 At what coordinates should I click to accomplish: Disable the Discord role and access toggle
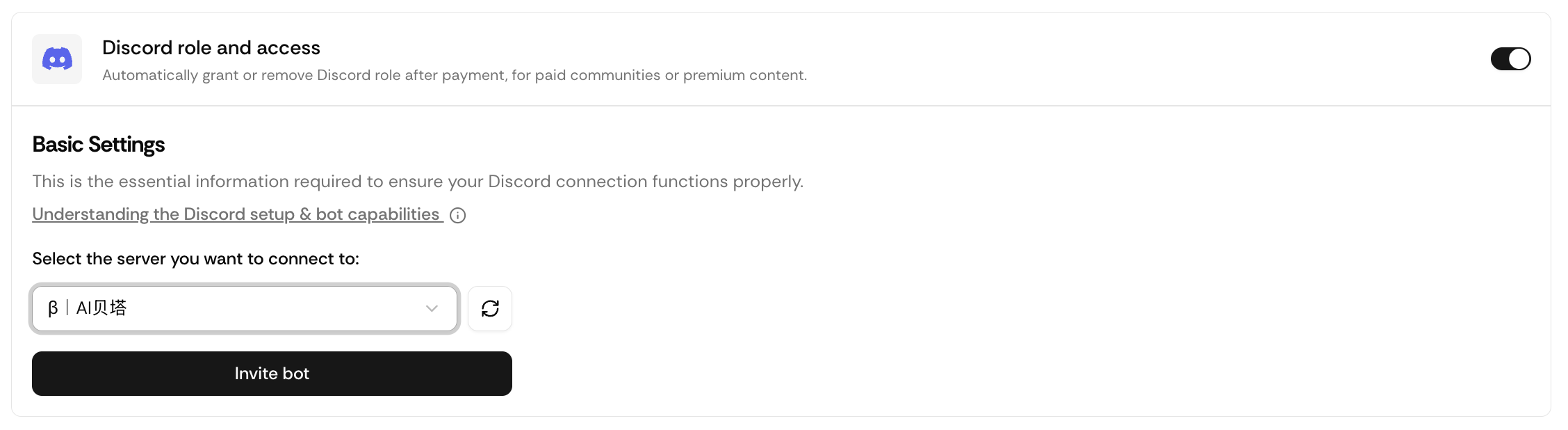(x=1510, y=59)
